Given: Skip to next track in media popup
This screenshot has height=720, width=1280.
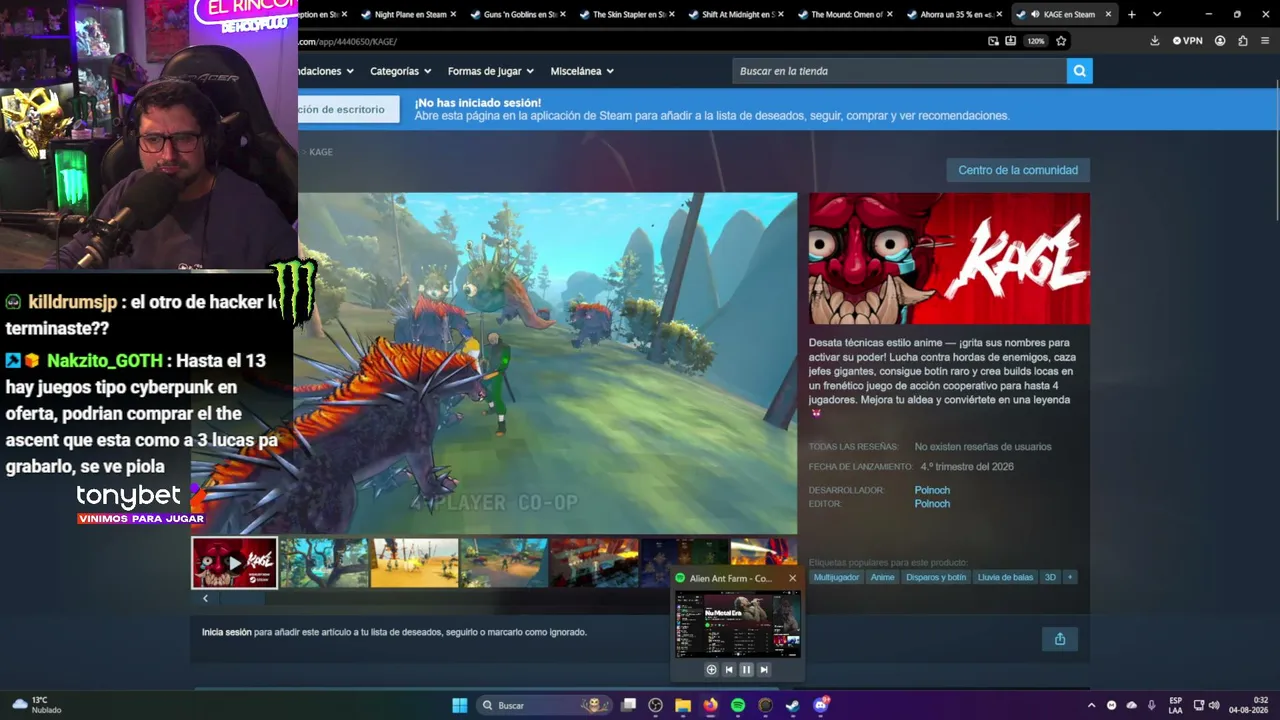Looking at the screenshot, I should click(x=764, y=670).
